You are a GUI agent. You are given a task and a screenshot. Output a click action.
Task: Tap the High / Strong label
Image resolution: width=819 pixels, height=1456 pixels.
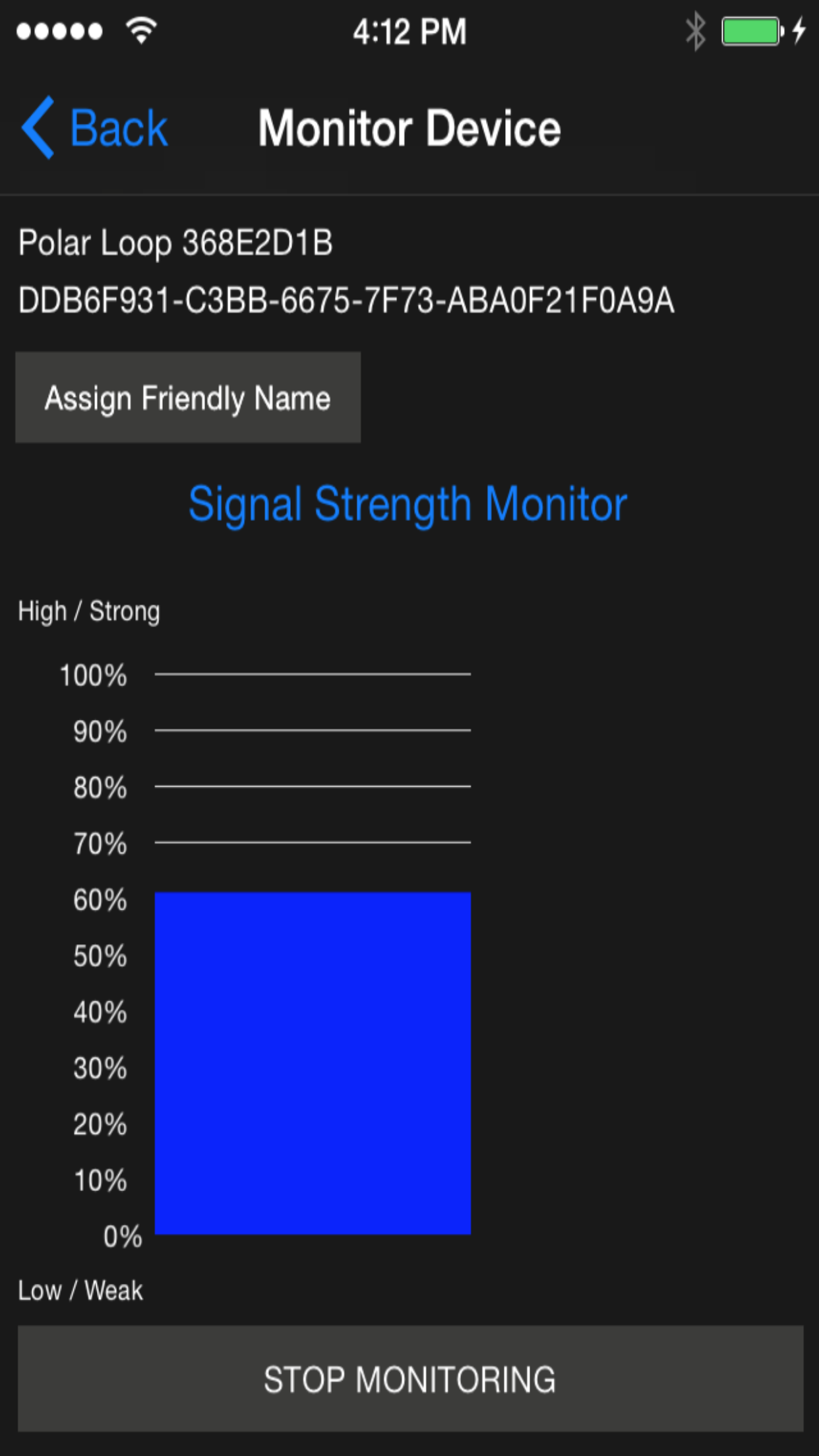tap(89, 610)
